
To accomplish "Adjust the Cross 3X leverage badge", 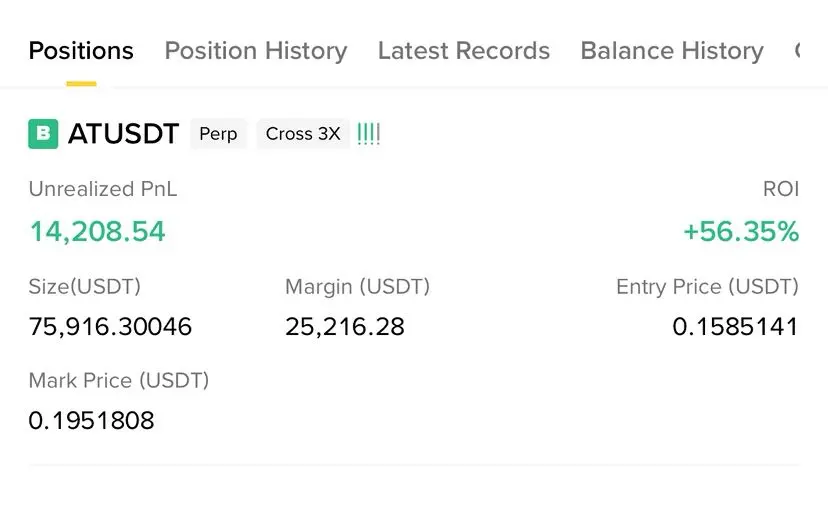I will tap(303, 134).
